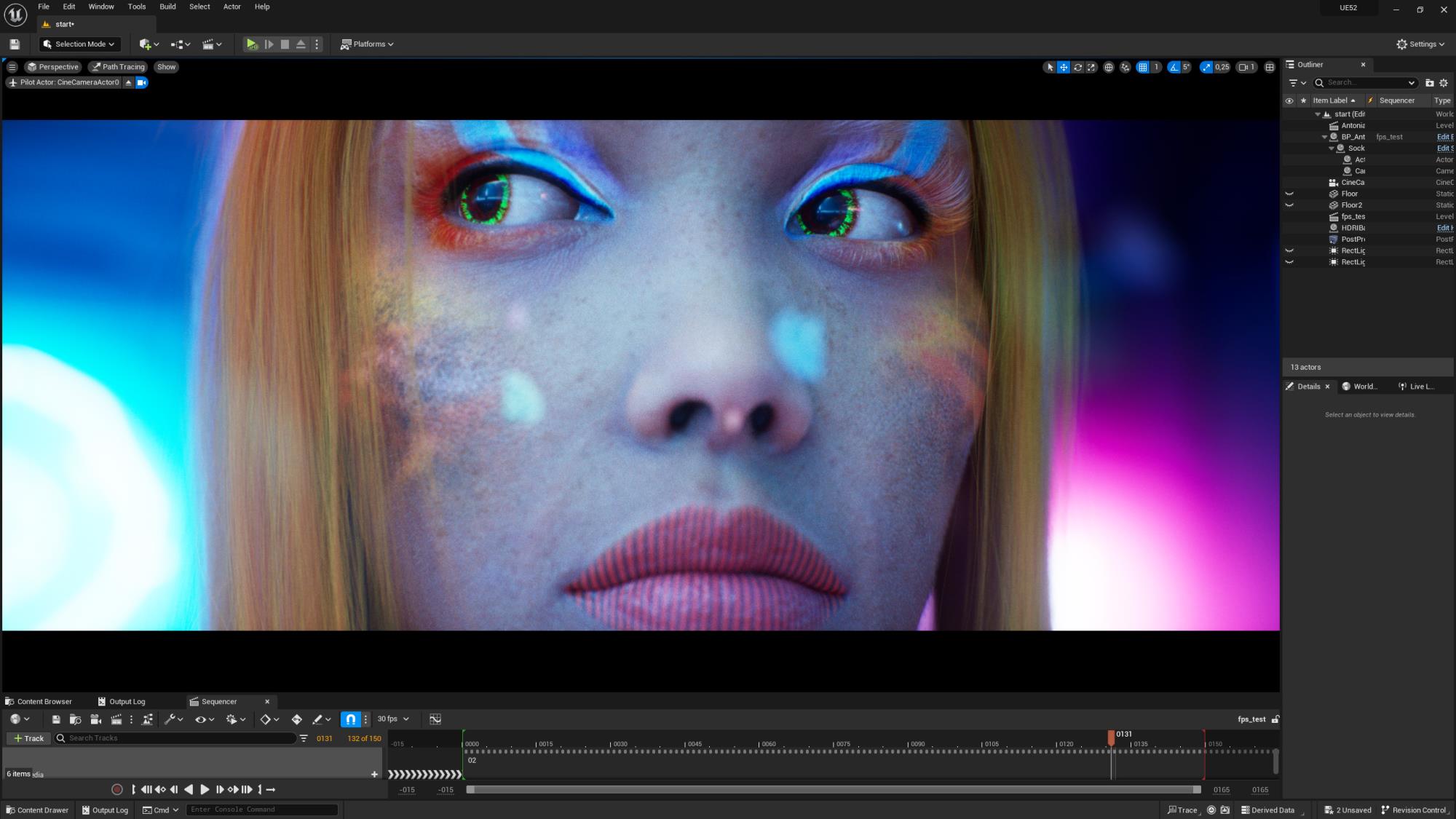This screenshot has height=819, width=1456.
Task: Click the Show flags button
Action: click(166, 67)
